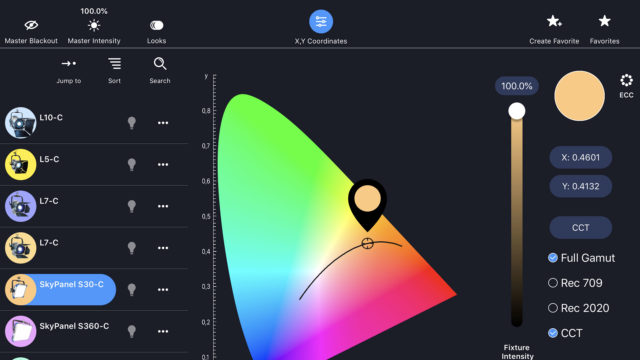Toggle the CCT curve checkbox
The image size is (640, 360).
pyautogui.click(x=553, y=333)
